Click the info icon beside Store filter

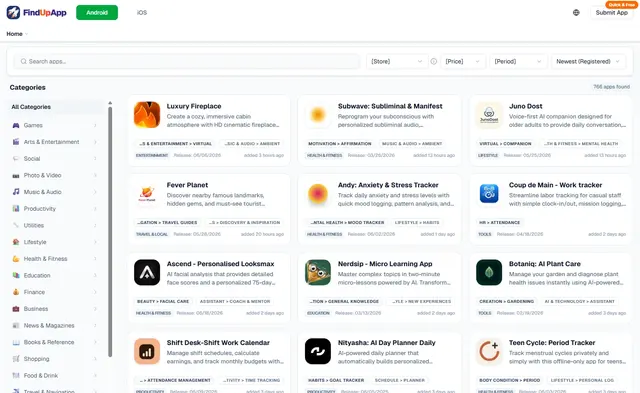[433, 61]
